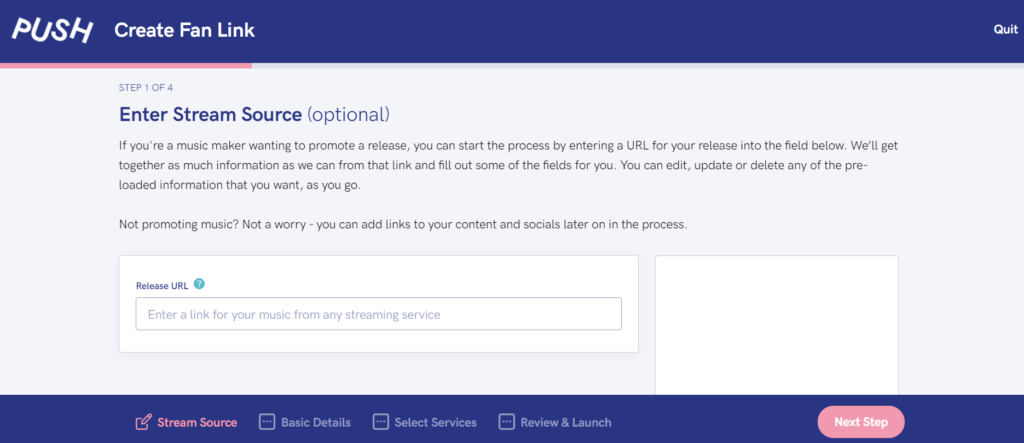
Task: Click the Enter Stream Source heading
Action: (x=255, y=114)
